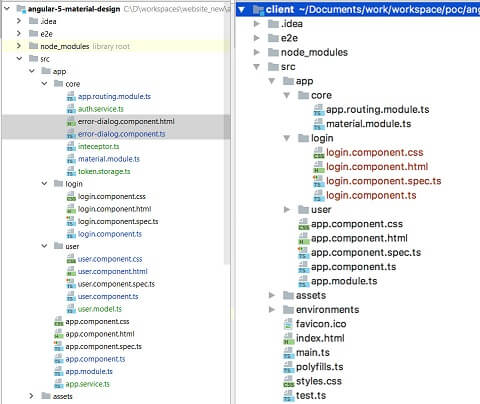The width and height of the screenshot is (480, 404).
Task: Click the favicon.ico file icon
Action: tap(288, 324)
